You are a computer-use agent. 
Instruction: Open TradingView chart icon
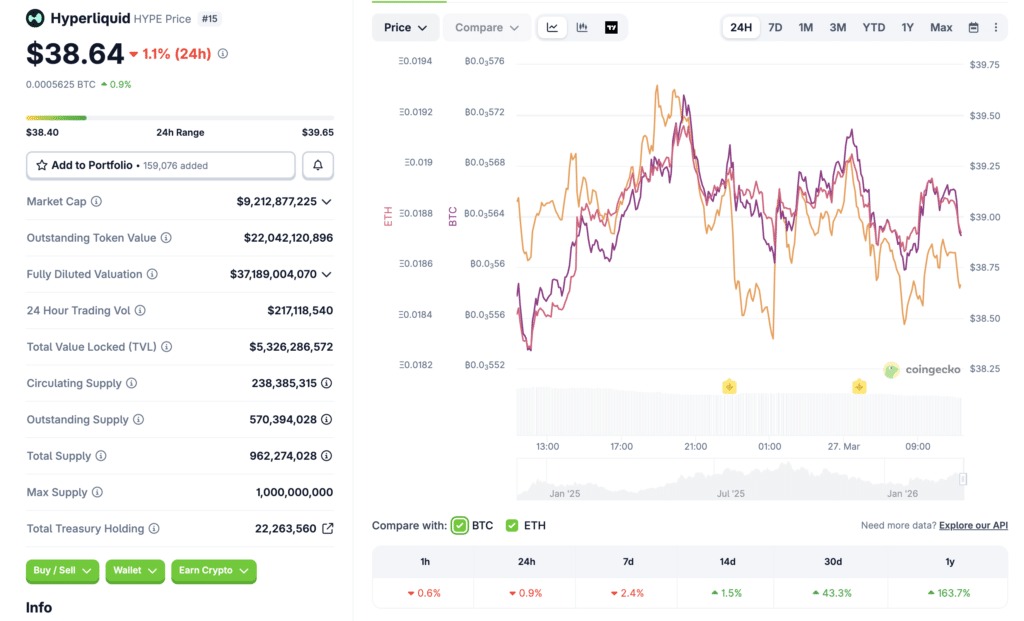pos(611,27)
